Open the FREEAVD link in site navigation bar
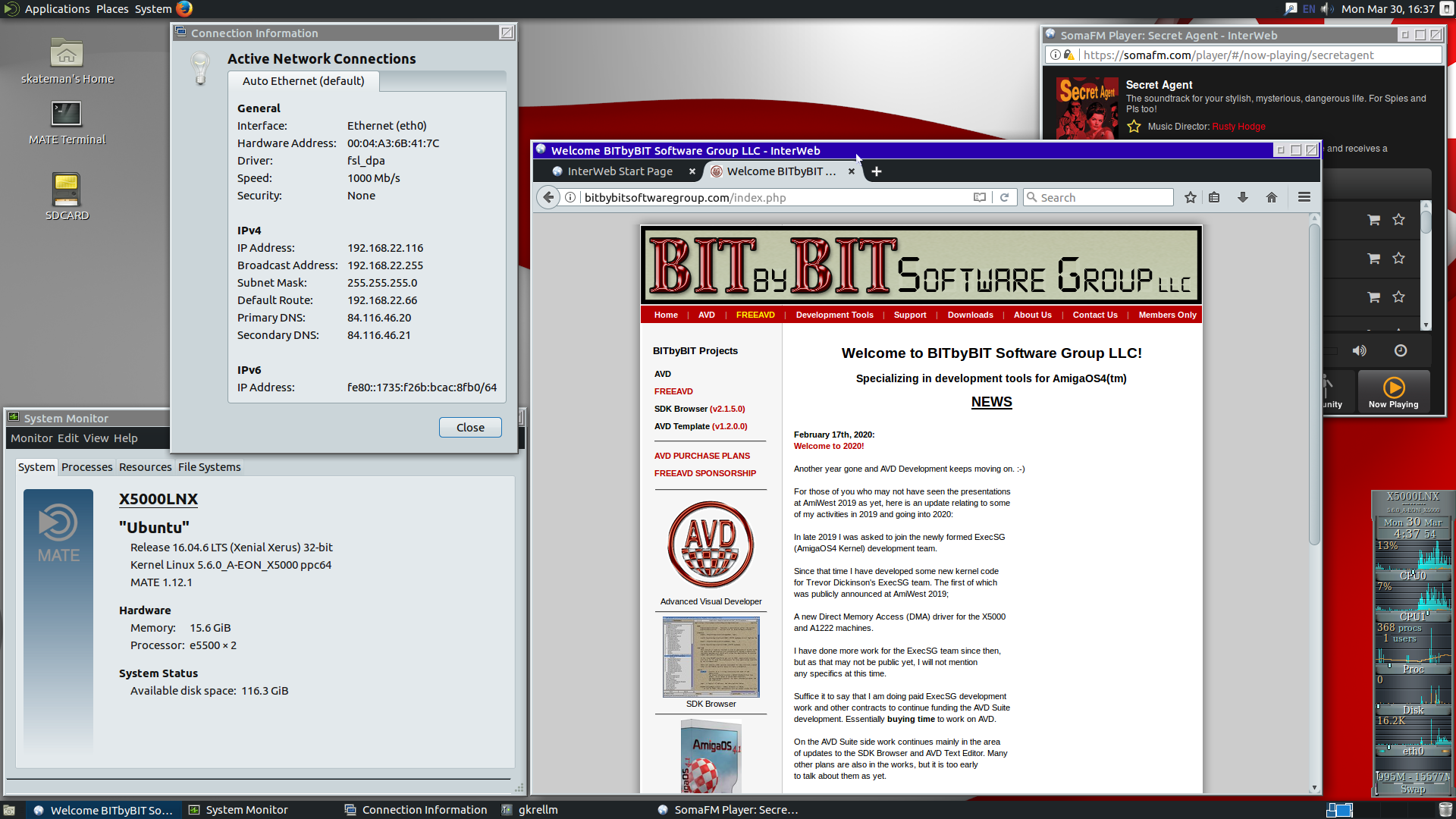Viewport: 1456px width, 819px height. tap(755, 315)
